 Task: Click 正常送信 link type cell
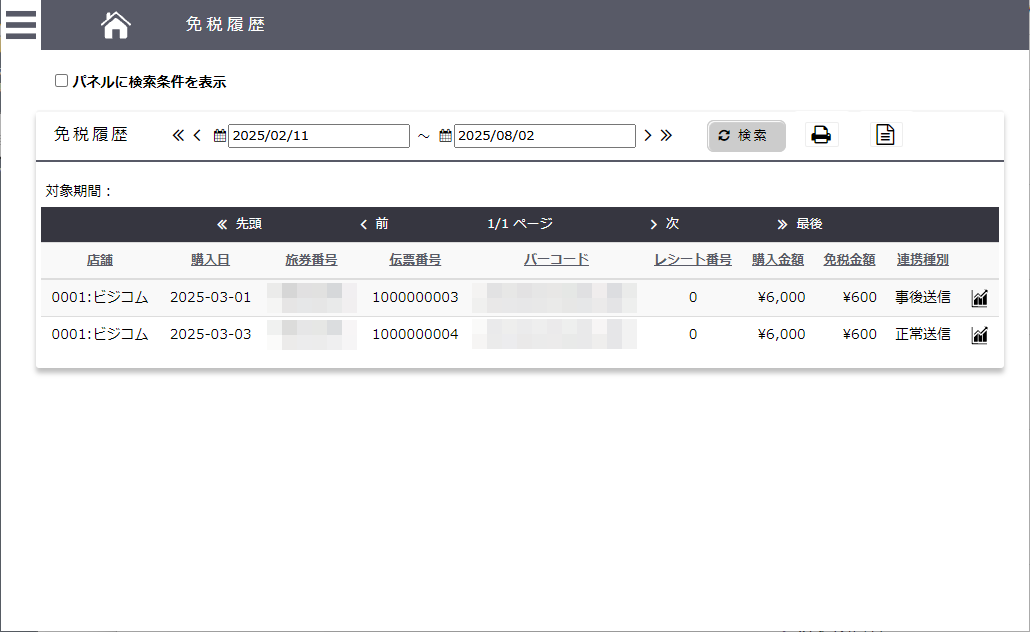coord(923,334)
